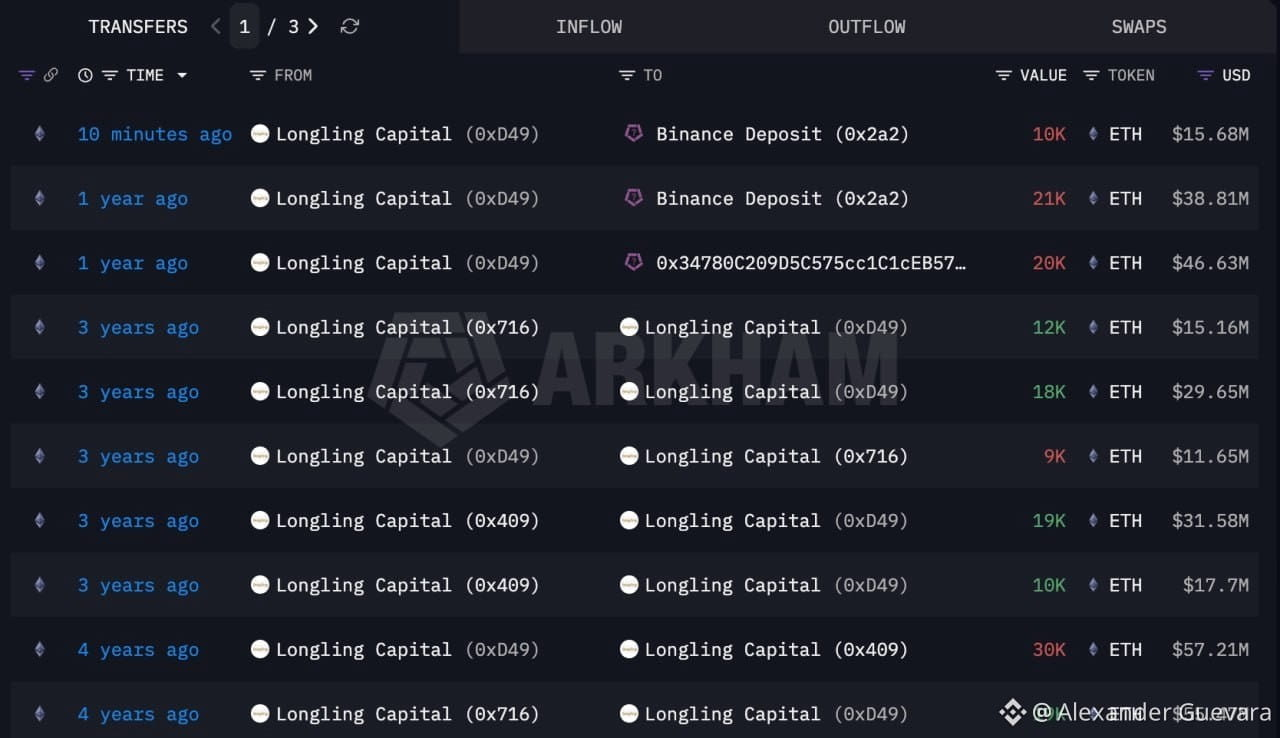1280x738 pixels.
Task: Click the recipient logo on the $29.65M row
Action: (629, 392)
